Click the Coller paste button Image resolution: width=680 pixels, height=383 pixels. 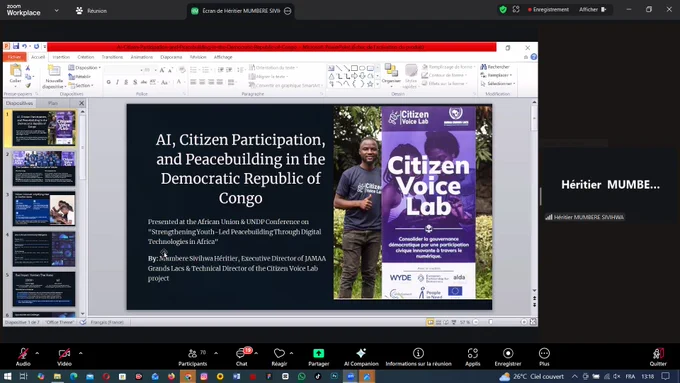(x=16, y=74)
